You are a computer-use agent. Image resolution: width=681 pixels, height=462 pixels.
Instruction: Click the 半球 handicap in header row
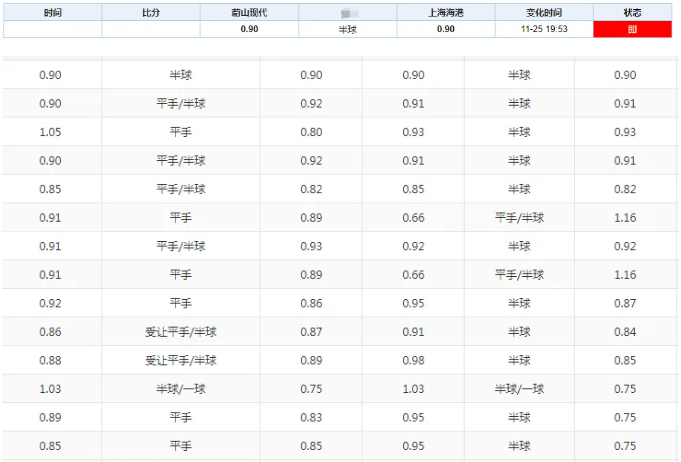coord(347,30)
